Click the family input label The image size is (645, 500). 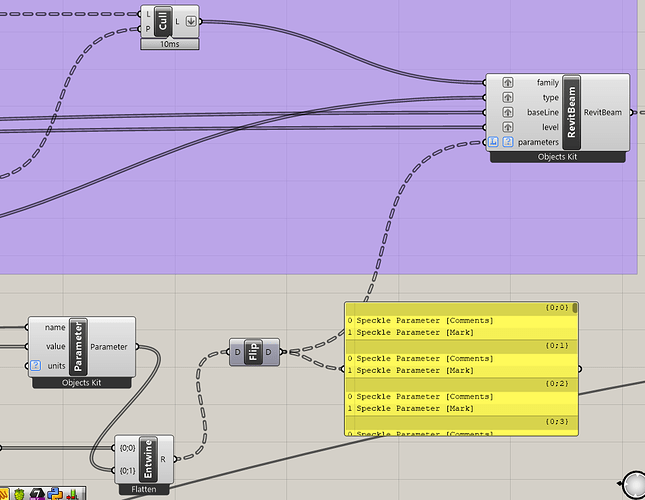[x=548, y=83]
